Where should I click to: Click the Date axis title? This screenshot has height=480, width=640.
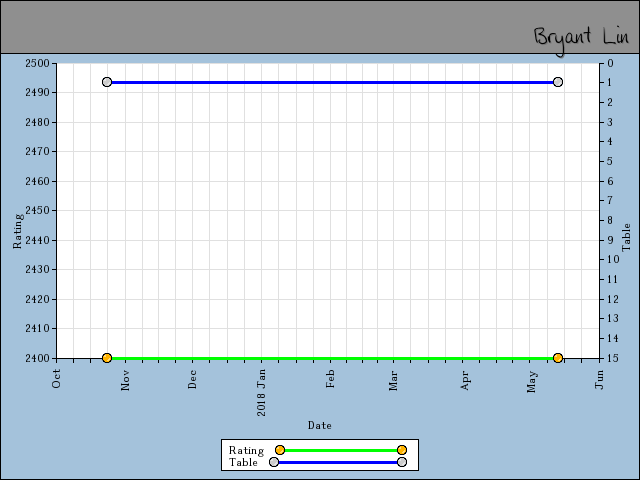click(x=320, y=425)
